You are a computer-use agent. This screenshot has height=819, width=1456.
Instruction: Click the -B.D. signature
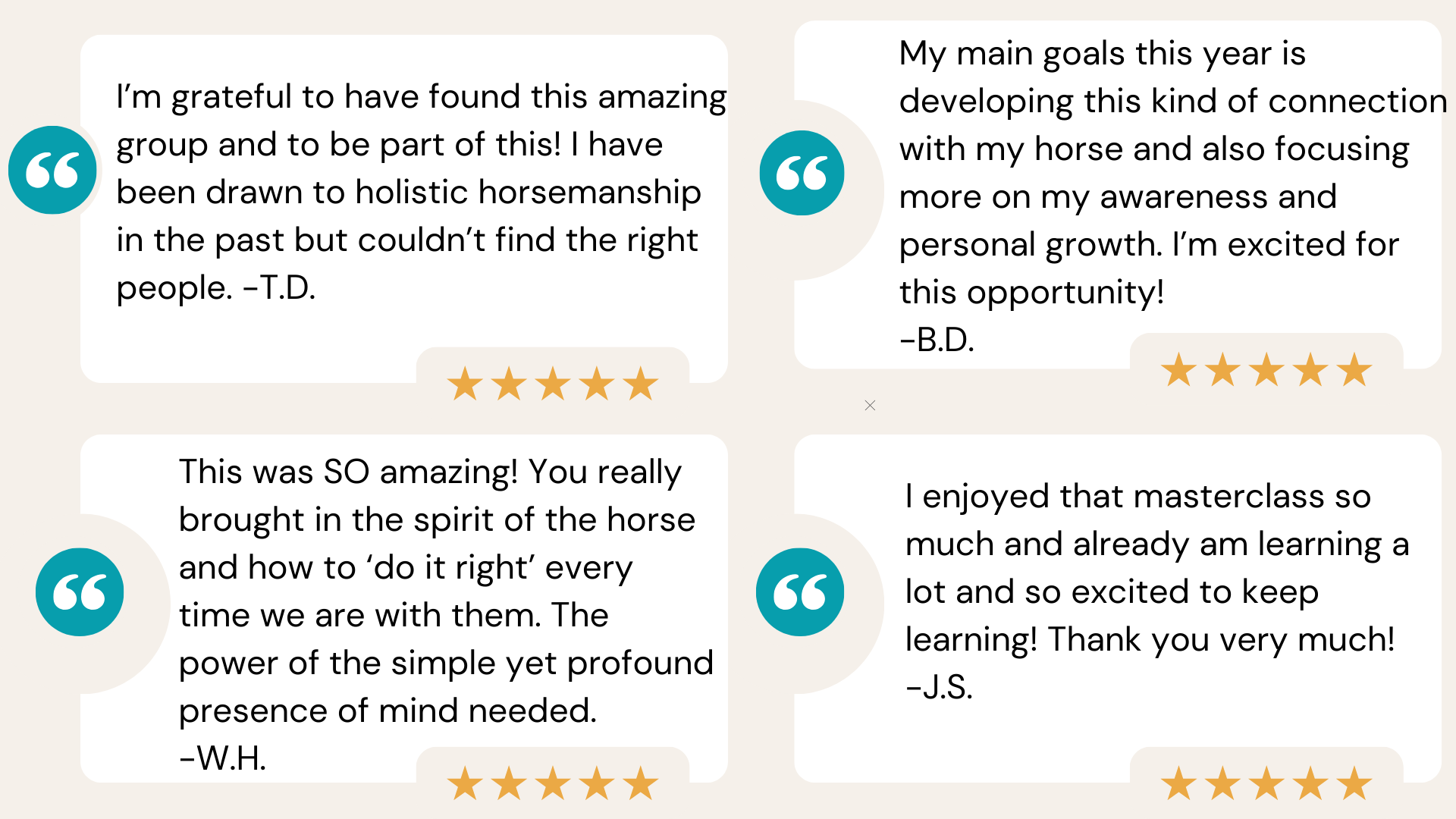937,340
